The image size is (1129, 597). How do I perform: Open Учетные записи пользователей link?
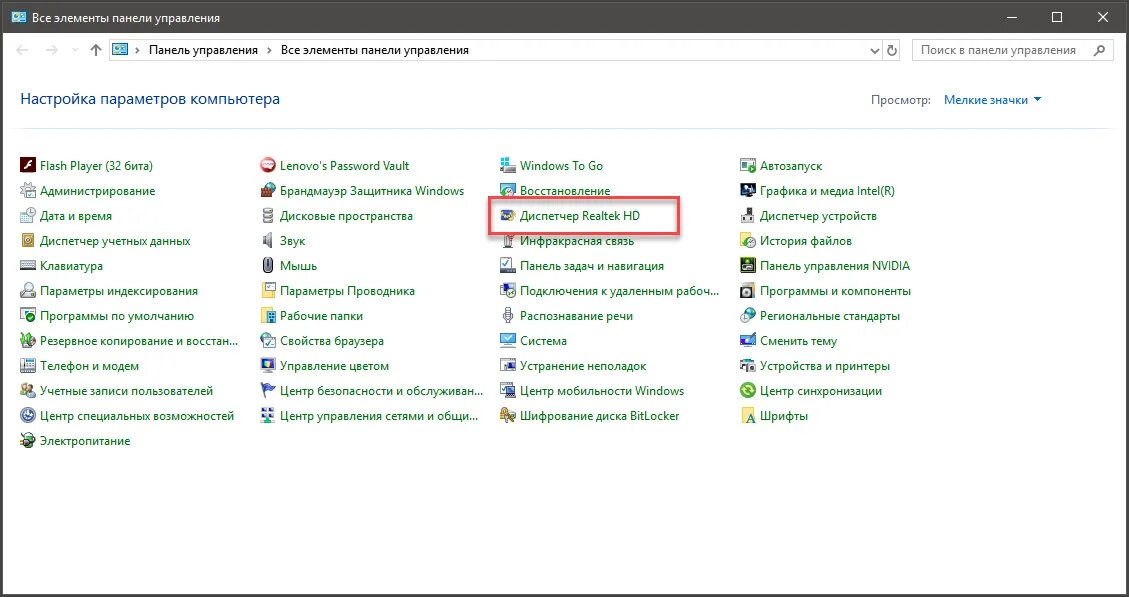coord(127,391)
